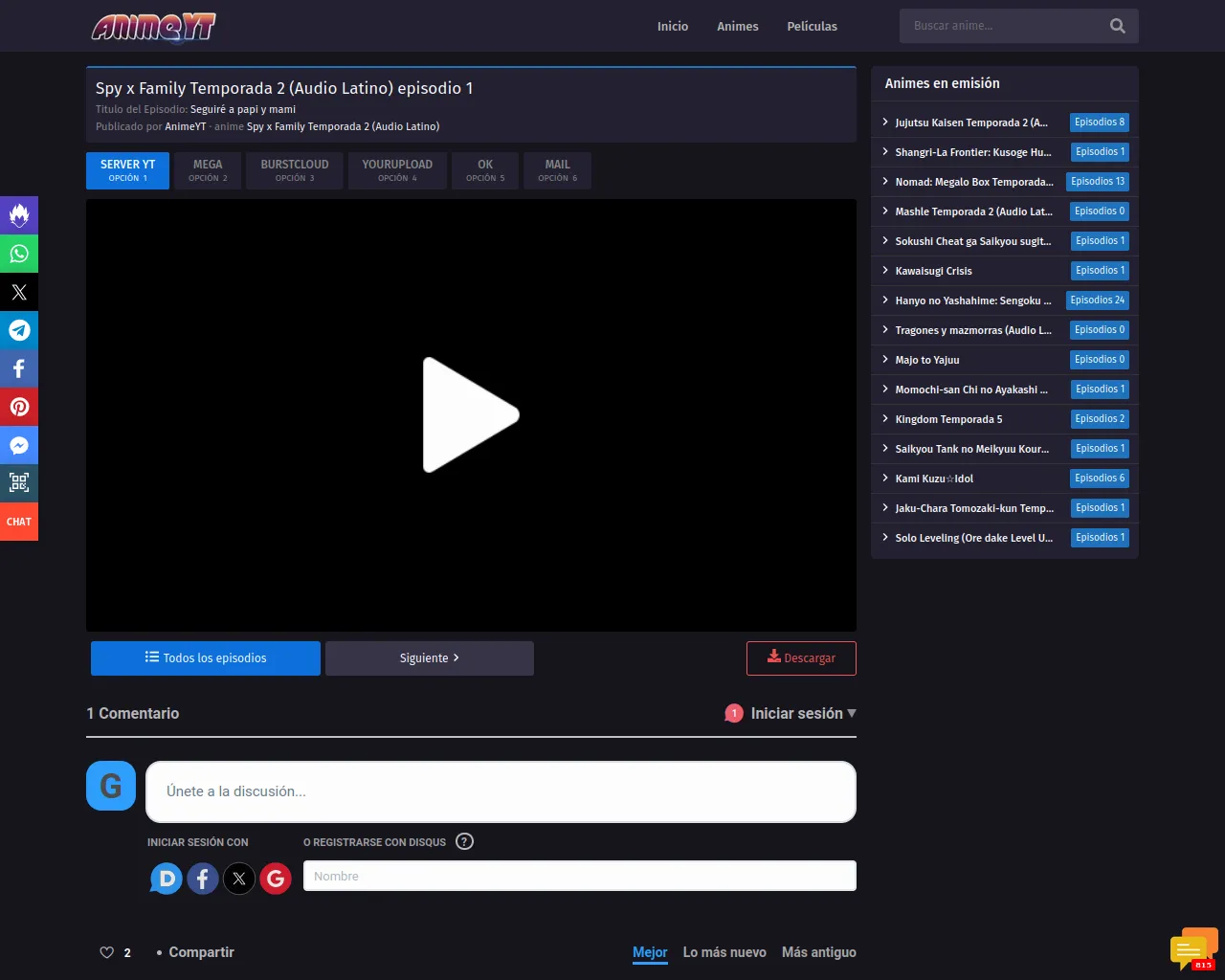Sign in with the Google icon
1225x980 pixels.
276,878
